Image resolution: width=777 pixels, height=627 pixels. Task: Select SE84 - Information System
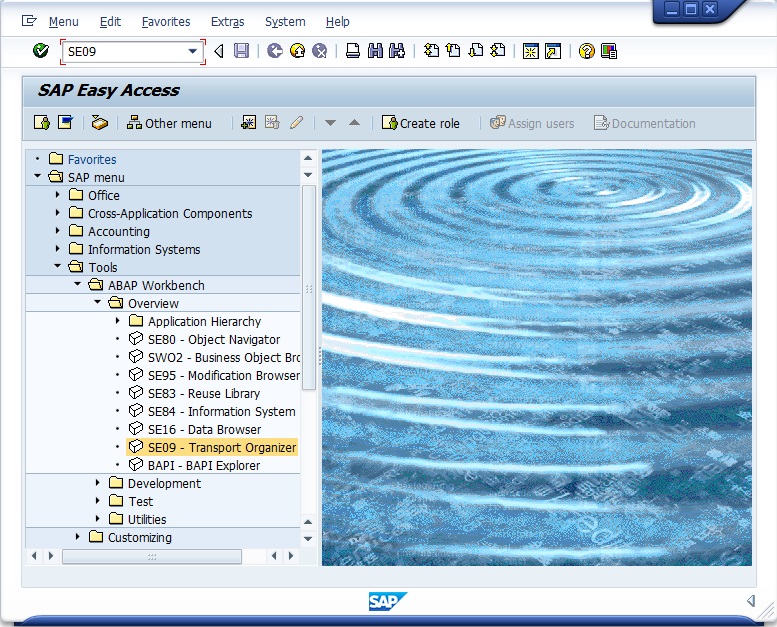pyautogui.click(x=222, y=411)
